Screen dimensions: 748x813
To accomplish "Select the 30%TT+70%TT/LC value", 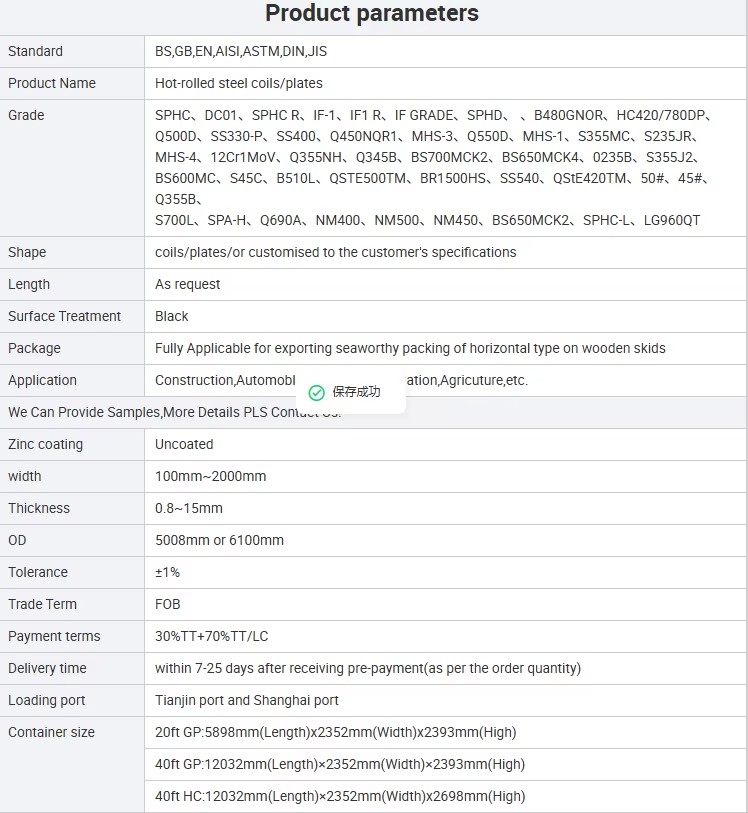I will coord(211,637).
